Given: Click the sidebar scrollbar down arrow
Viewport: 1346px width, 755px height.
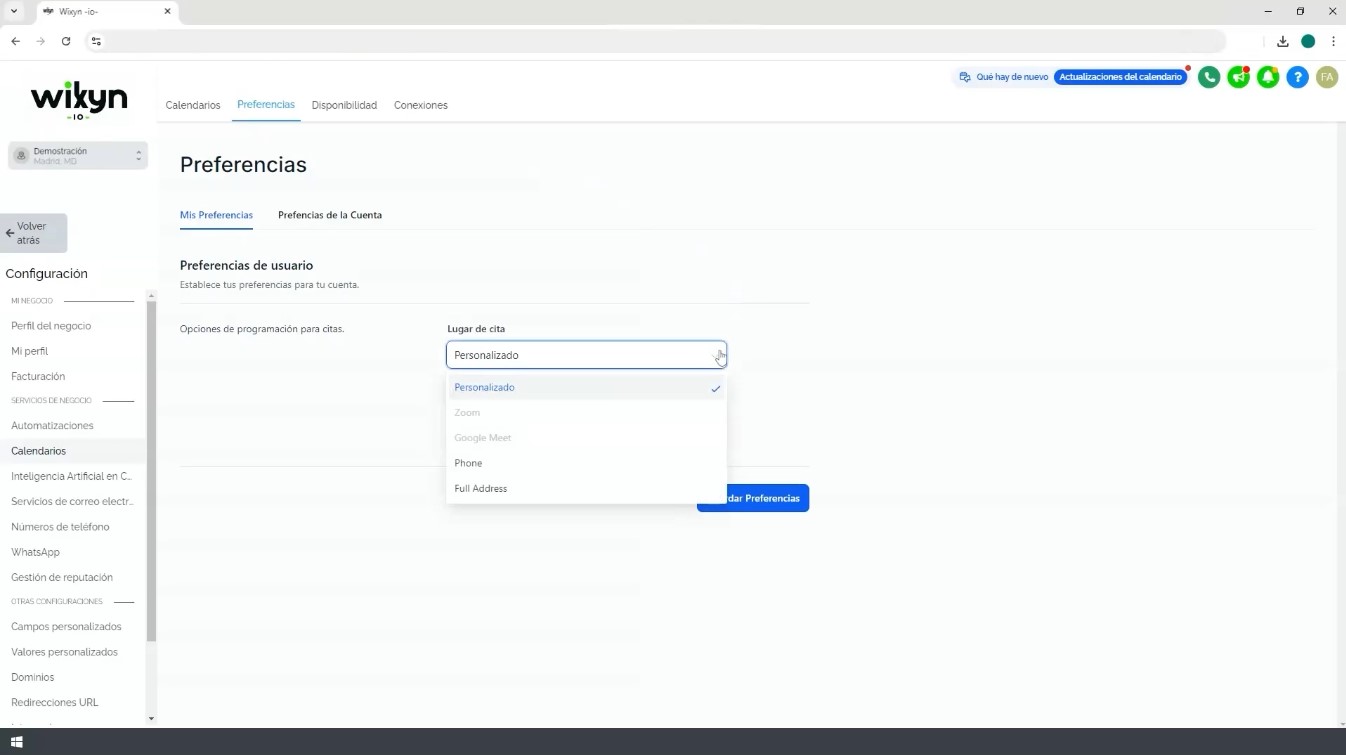Looking at the screenshot, I should pos(151,718).
